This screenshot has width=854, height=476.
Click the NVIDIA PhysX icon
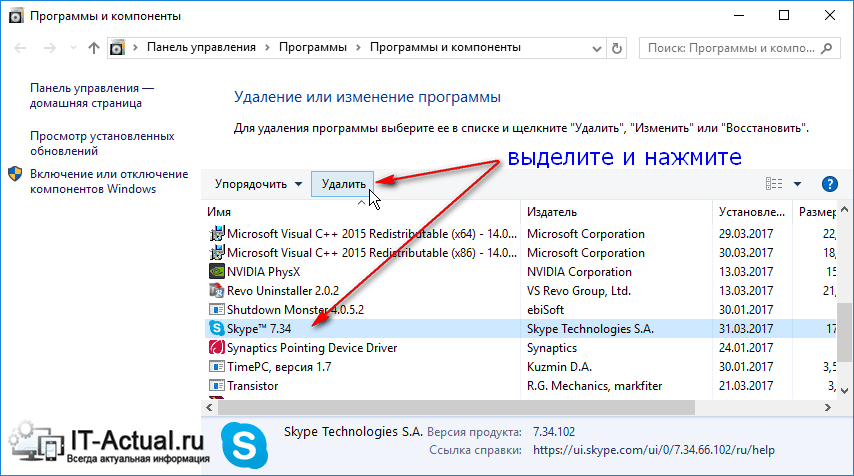pos(216,271)
